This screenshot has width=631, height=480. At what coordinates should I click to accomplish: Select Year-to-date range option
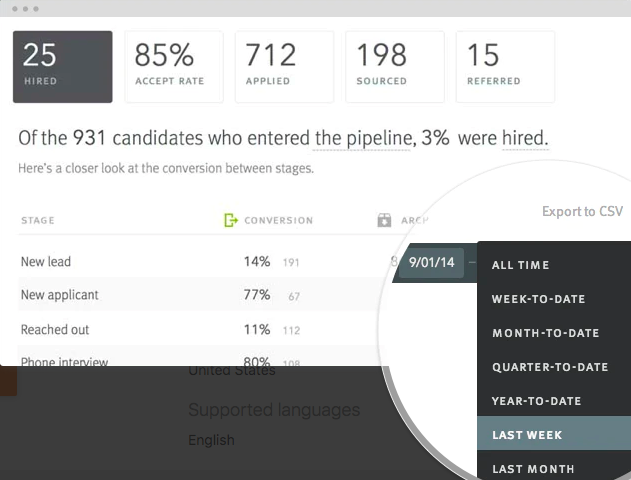(536, 401)
